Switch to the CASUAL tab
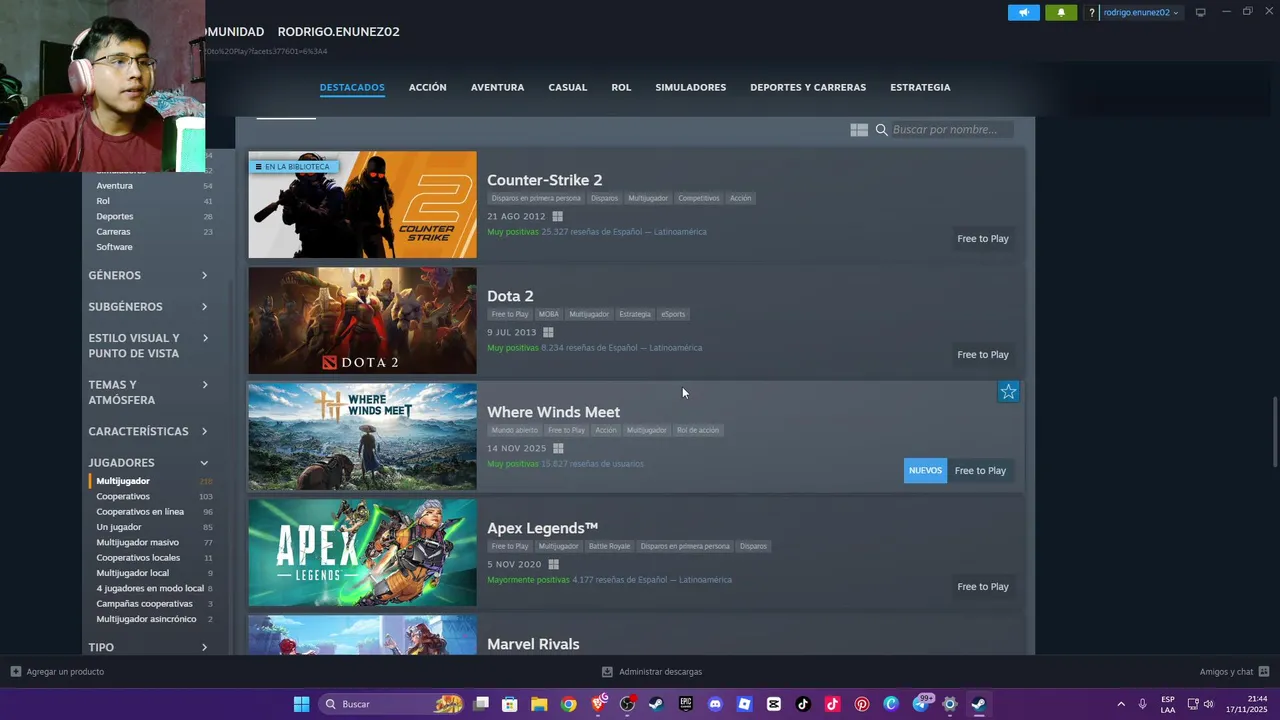The height and width of the screenshot is (720, 1280). coord(567,87)
